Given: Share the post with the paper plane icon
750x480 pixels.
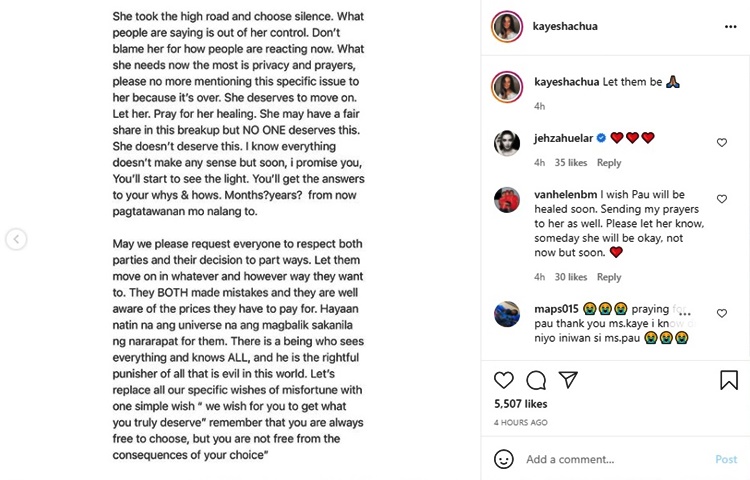Looking at the screenshot, I should click(x=568, y=380).
